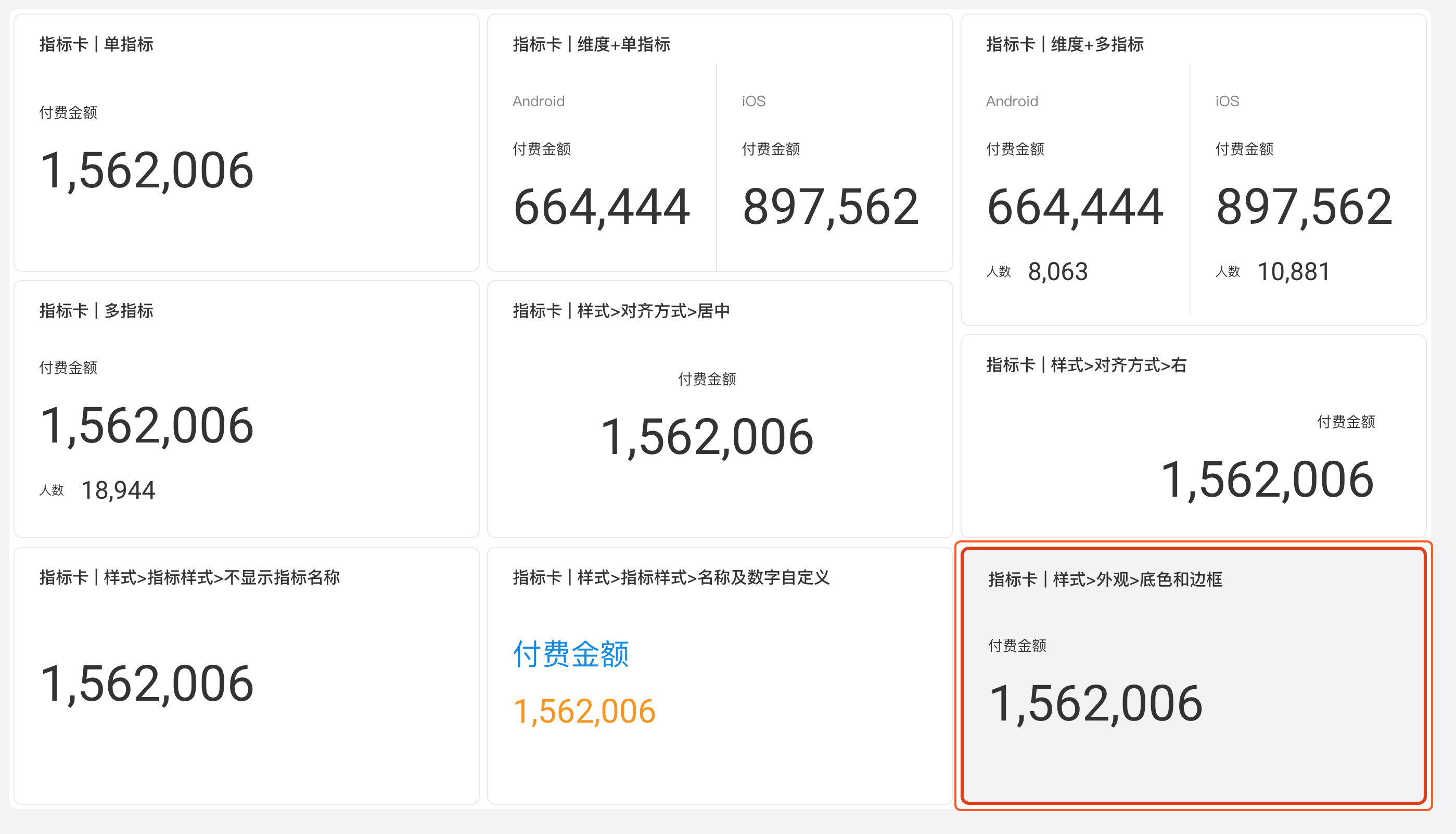Click 897,562 value in 维度+单指标 card
This screenshot has width=1456, height=834.
click(x=831, y=207)
